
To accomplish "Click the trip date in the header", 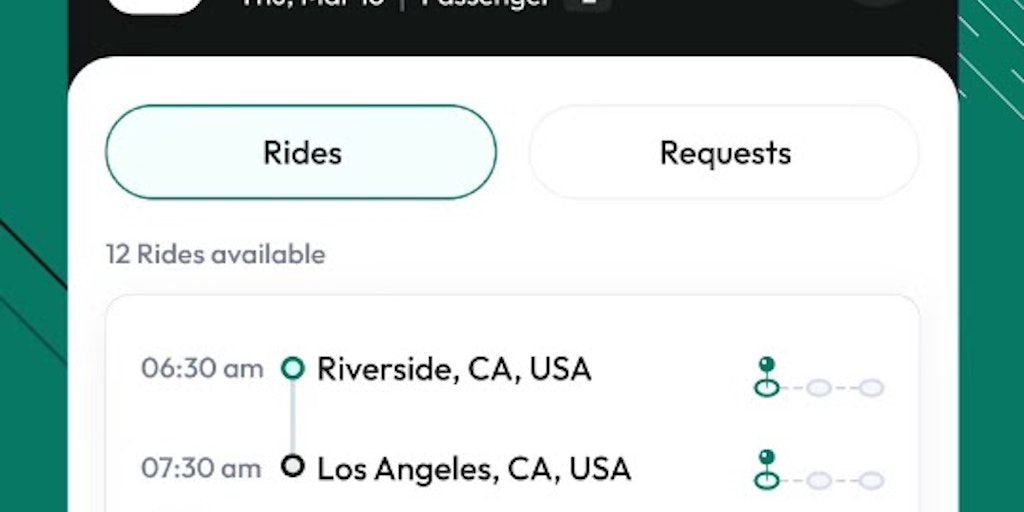I will [x=312, y=3].
